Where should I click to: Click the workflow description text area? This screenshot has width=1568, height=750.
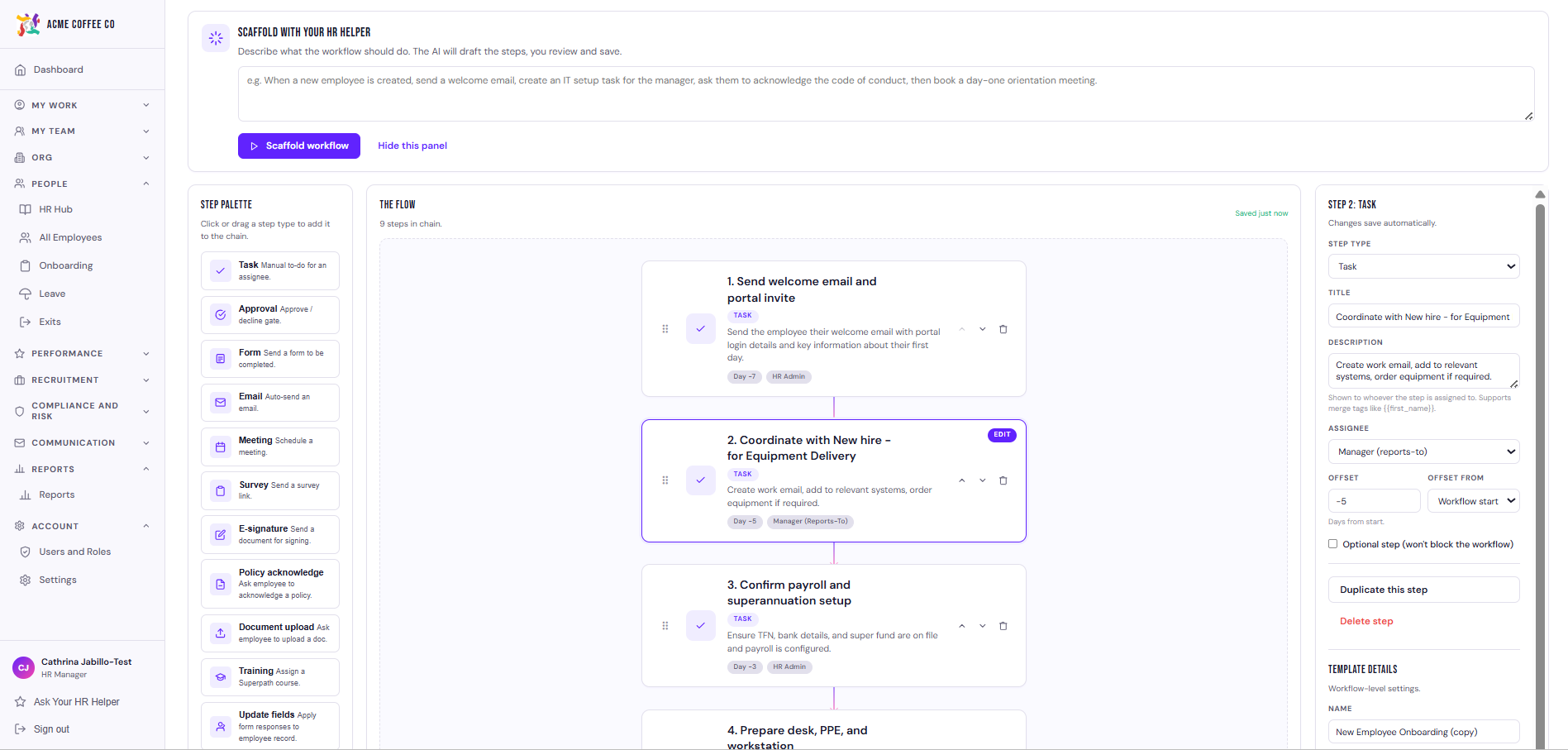click(886, 93)
